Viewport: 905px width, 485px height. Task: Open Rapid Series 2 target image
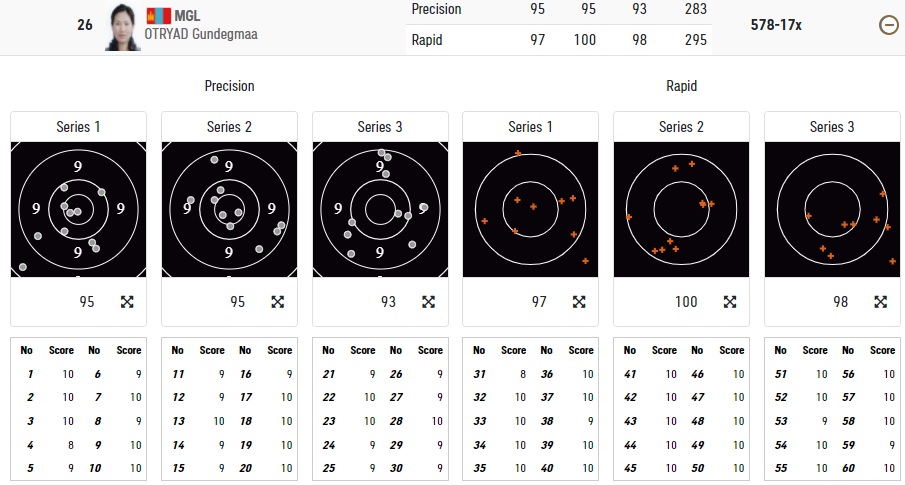(681, 209)
